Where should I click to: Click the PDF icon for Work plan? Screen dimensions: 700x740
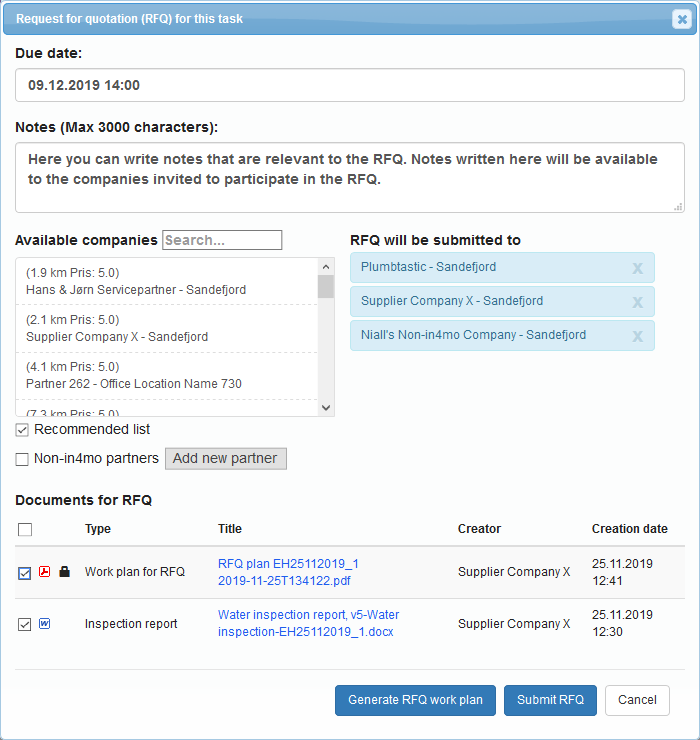click(x=44, y=572)
